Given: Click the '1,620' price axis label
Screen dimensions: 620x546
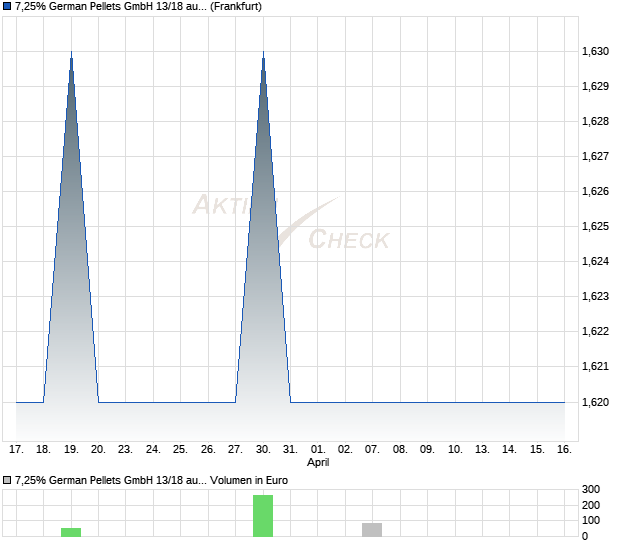Looking at the screenshot, I should pyautogui.click(x=595, y=402).
